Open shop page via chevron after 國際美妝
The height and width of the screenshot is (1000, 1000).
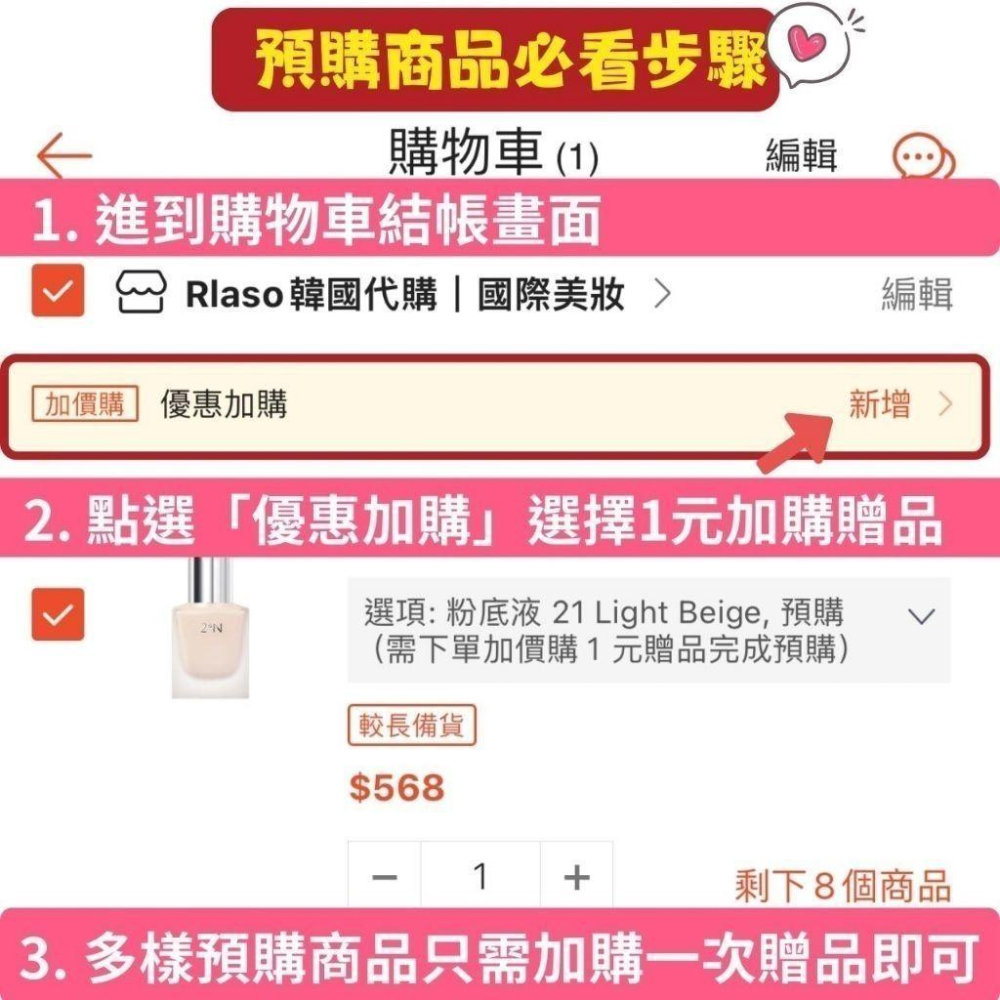coord(663,293)
